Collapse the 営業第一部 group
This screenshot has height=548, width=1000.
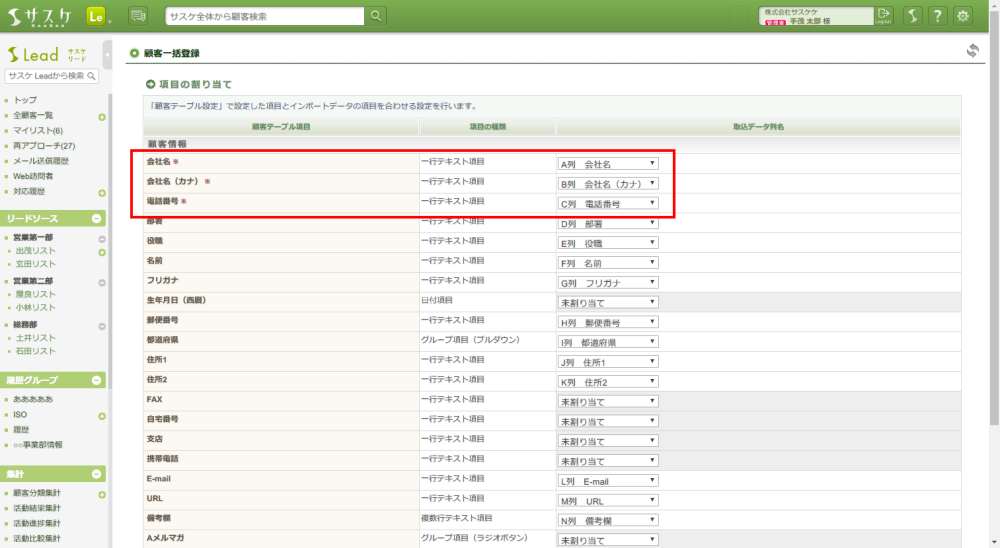[102, 238]
